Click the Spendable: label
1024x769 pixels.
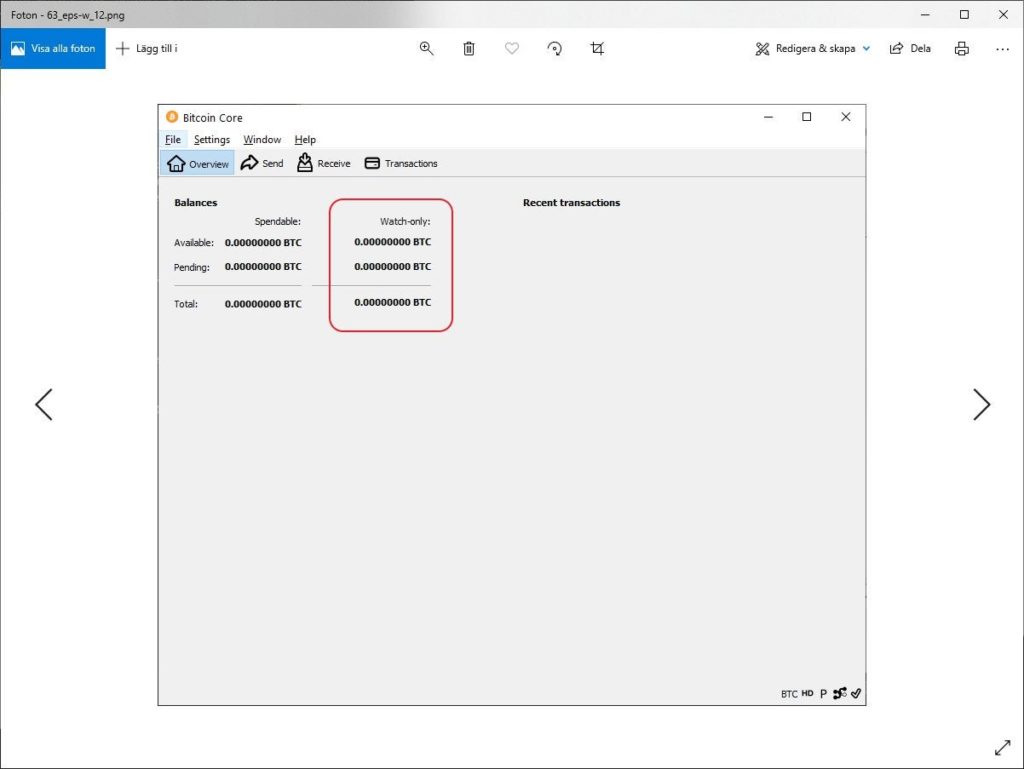278,221
